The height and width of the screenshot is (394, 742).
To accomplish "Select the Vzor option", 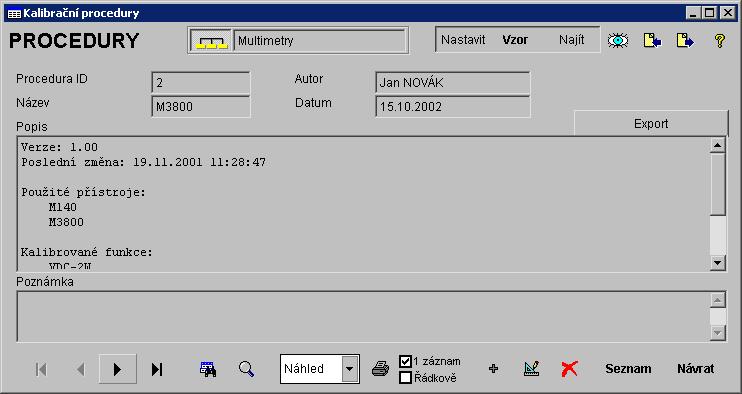I will point(515,40).
